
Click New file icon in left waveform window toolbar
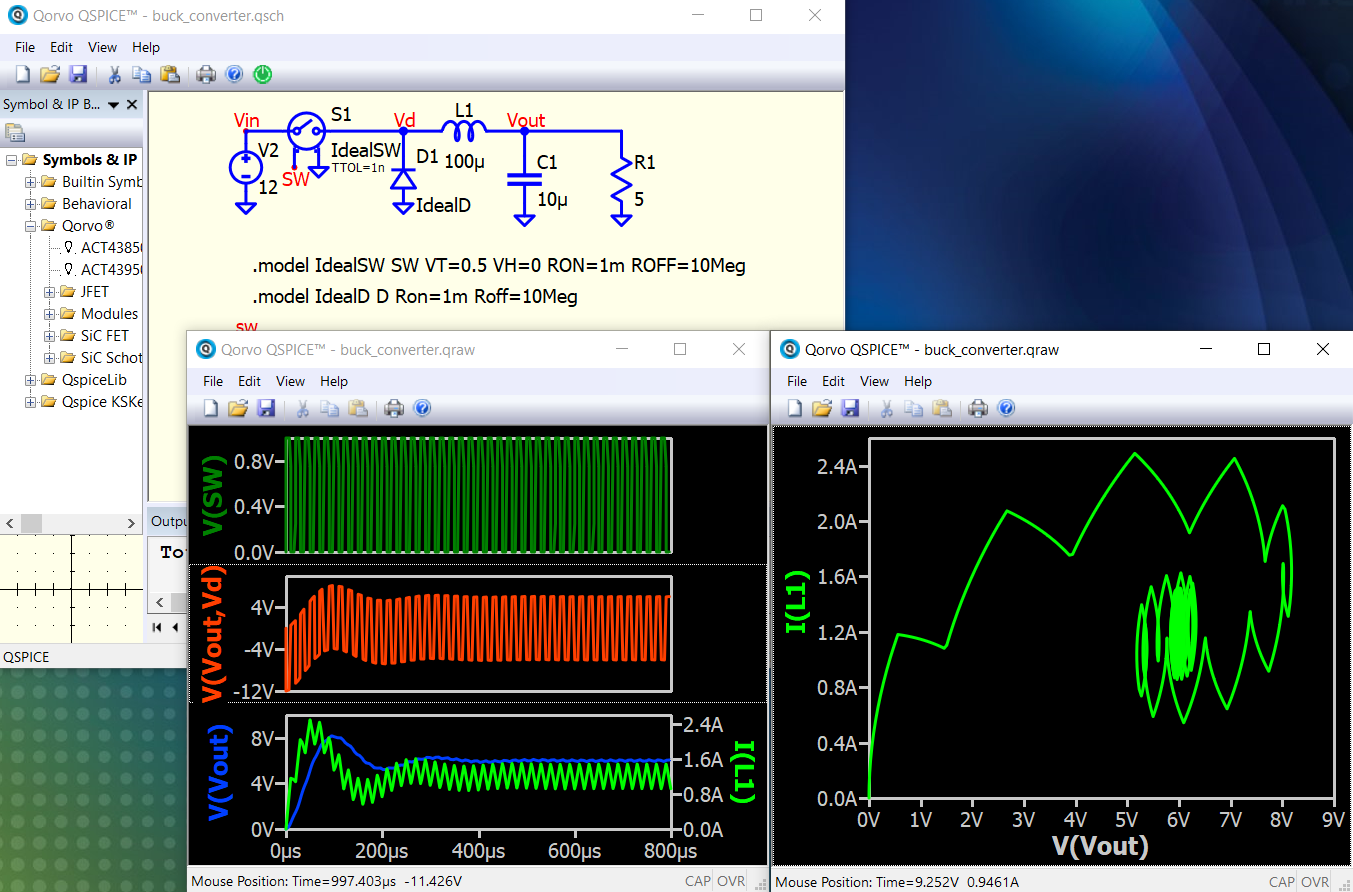tap(211, 408)
